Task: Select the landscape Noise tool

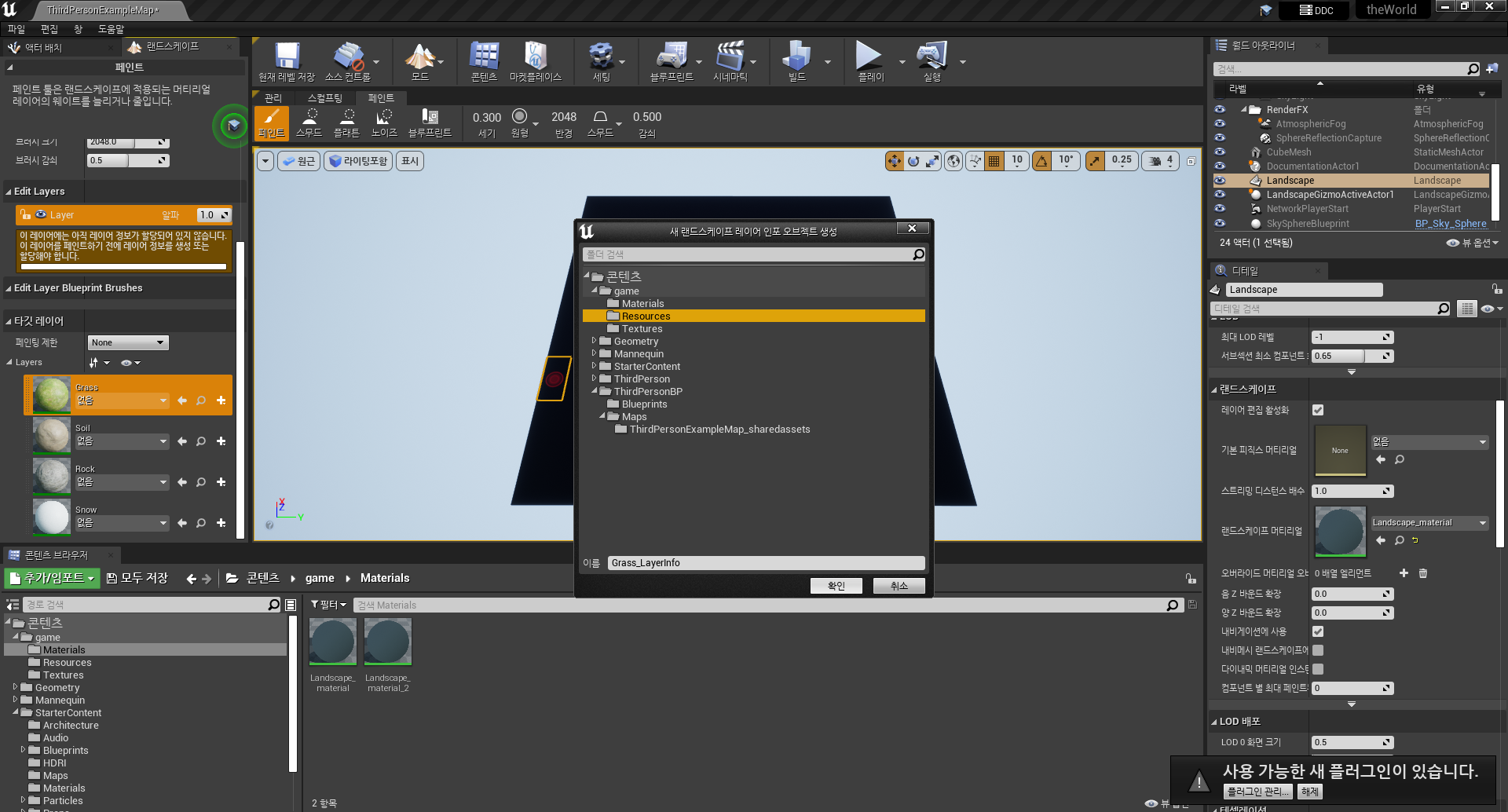Action: tap(384, 124)
